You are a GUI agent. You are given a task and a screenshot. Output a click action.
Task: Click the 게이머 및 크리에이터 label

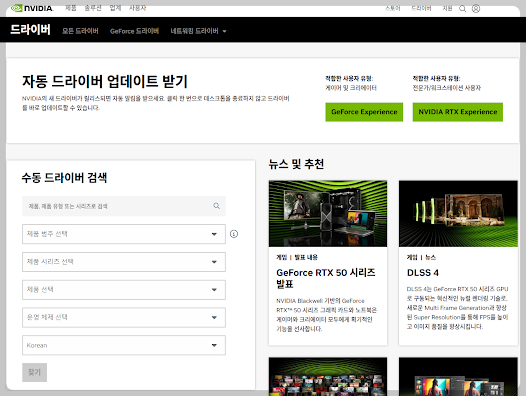[x=351, y=88]
